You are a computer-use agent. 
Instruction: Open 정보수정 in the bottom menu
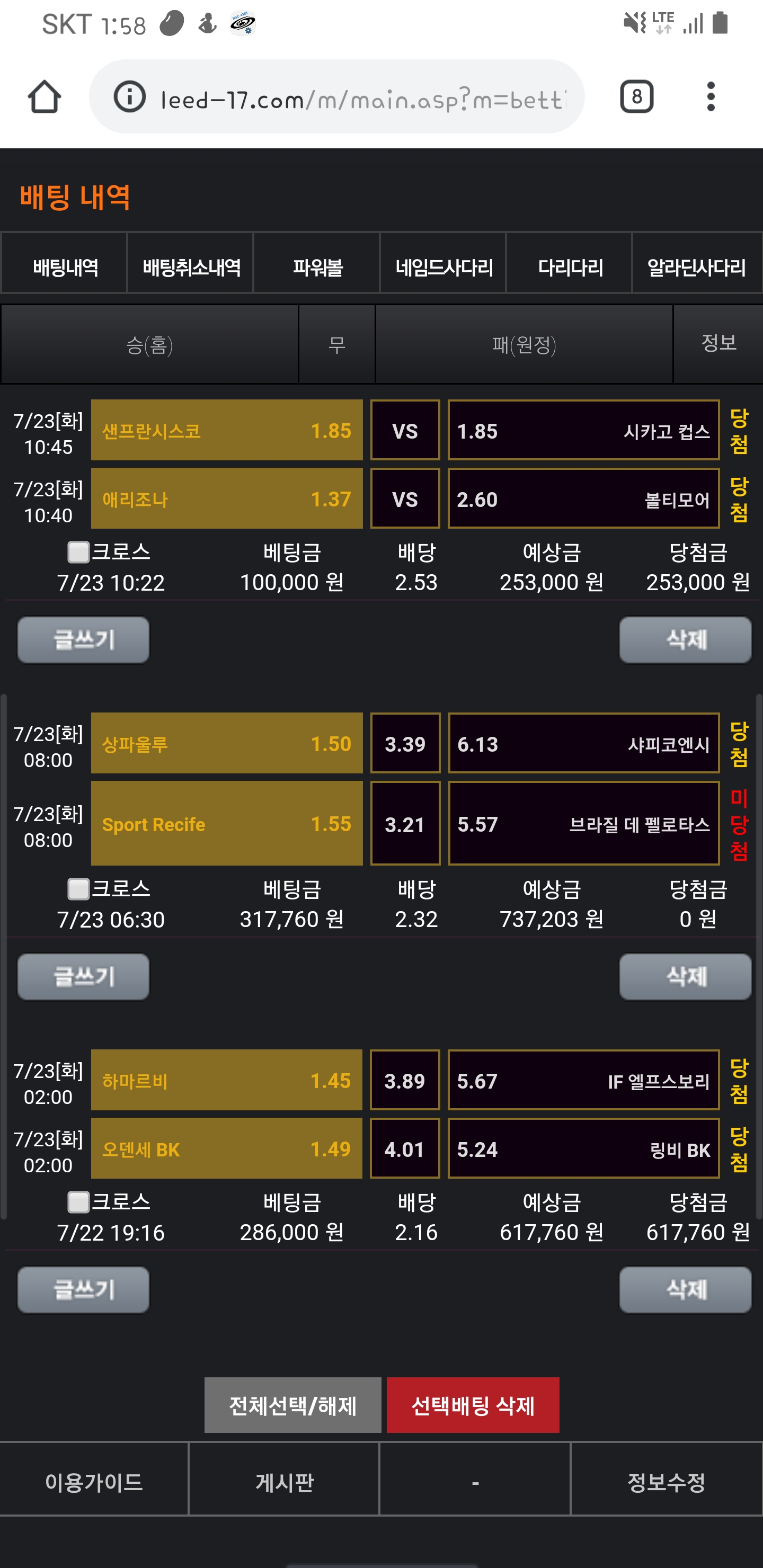(x=666, y=1482)
